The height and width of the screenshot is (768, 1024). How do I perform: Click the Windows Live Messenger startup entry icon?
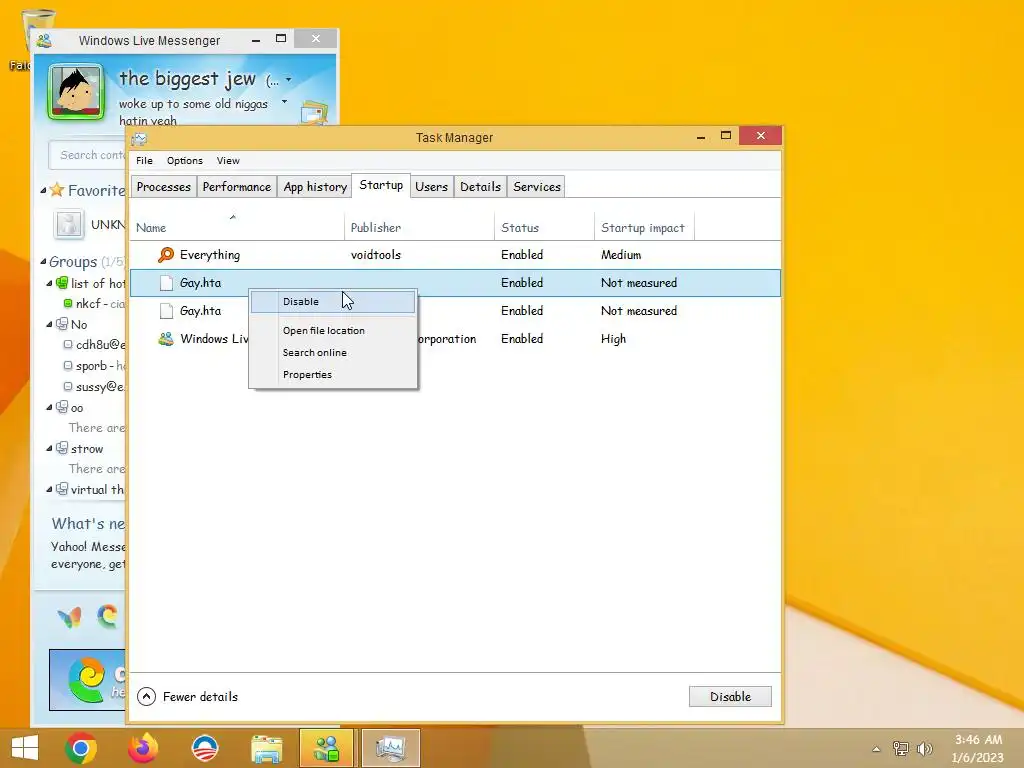(x=166, y=339)
